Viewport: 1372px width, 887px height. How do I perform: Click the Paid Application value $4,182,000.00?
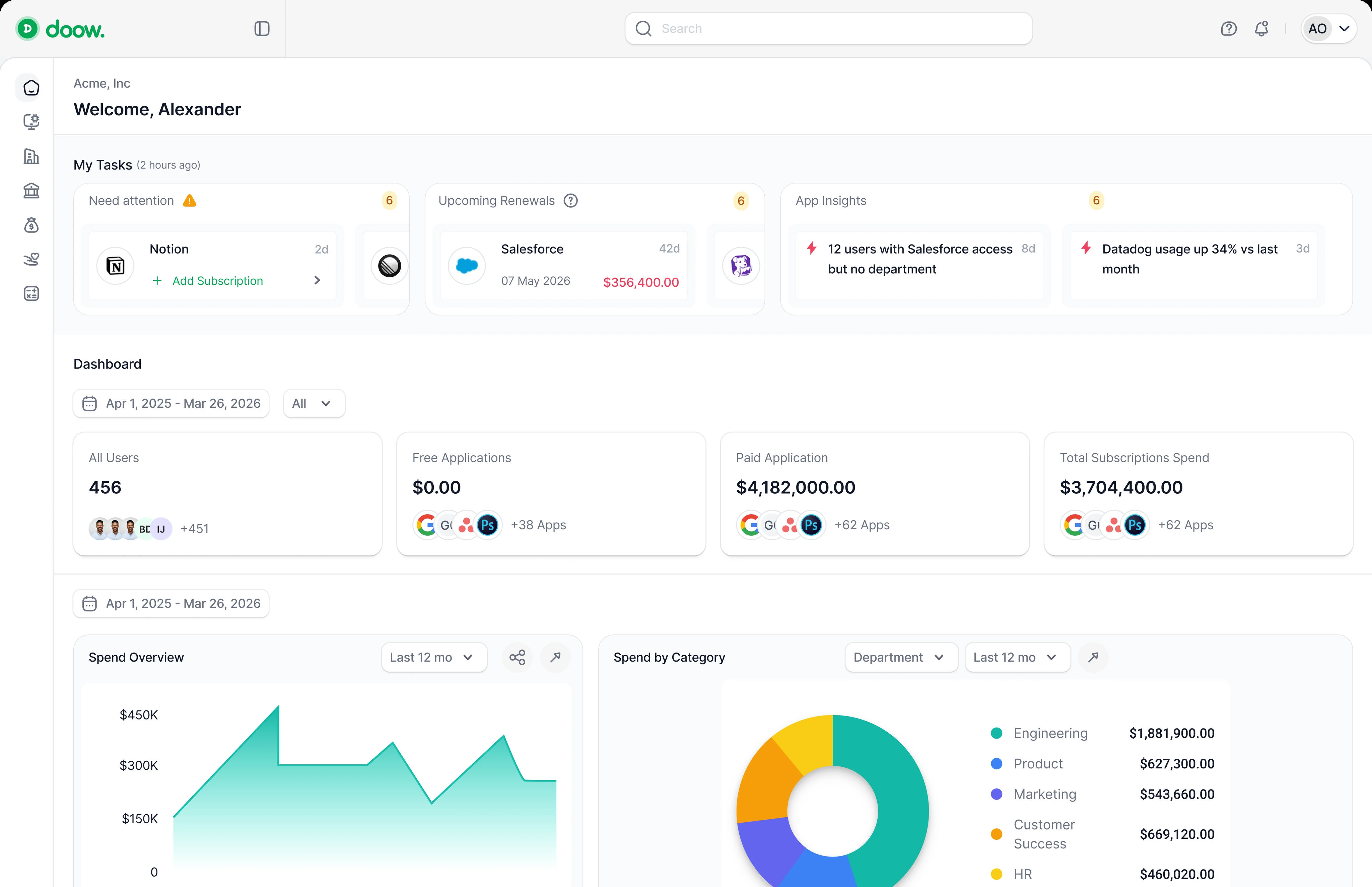796,487
